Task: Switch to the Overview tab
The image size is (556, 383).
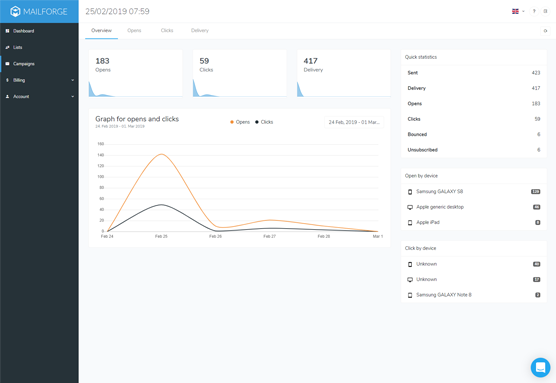Action: (x=101, y=30)
